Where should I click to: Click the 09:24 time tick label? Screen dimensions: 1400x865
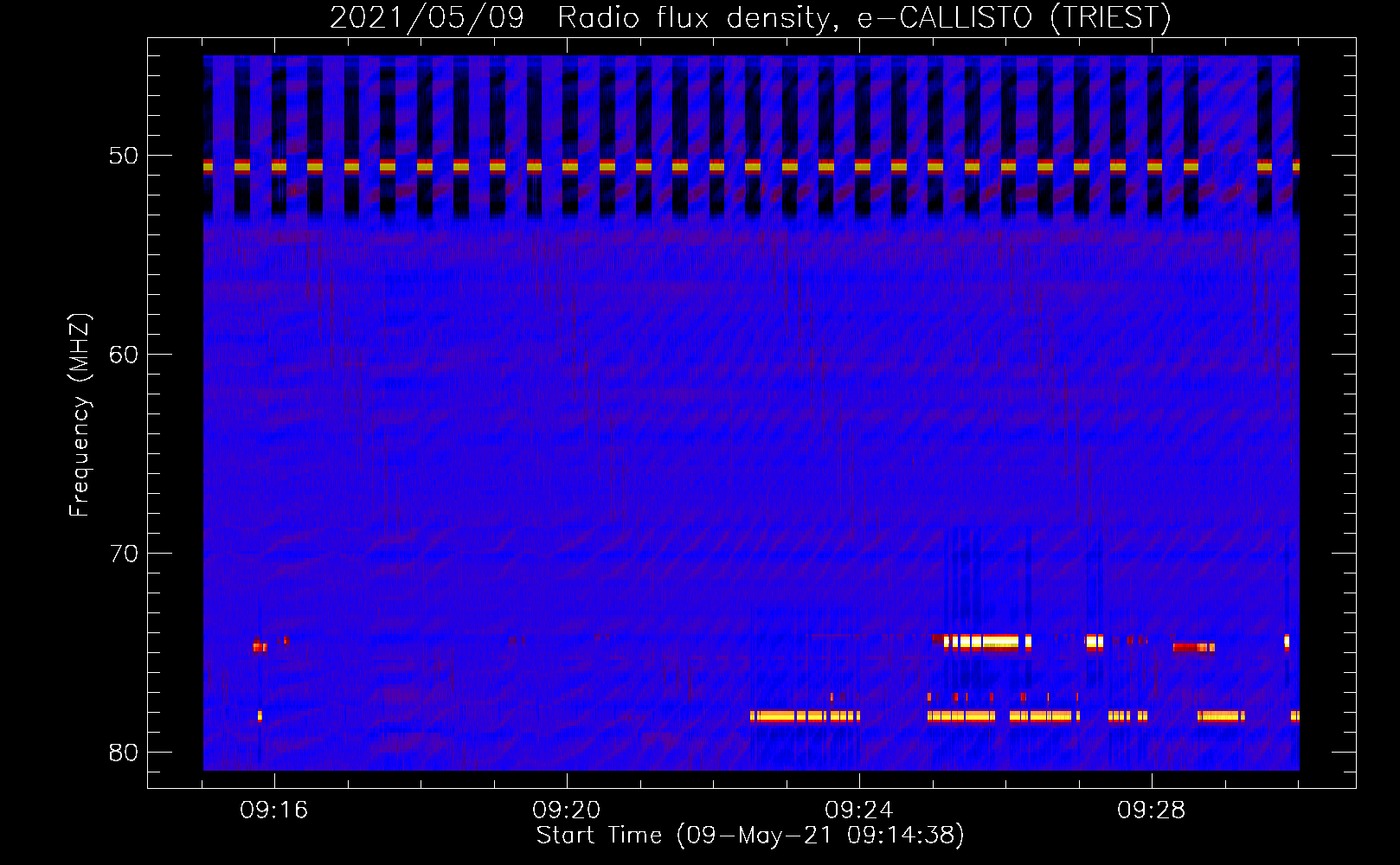(x=859, y=811)
